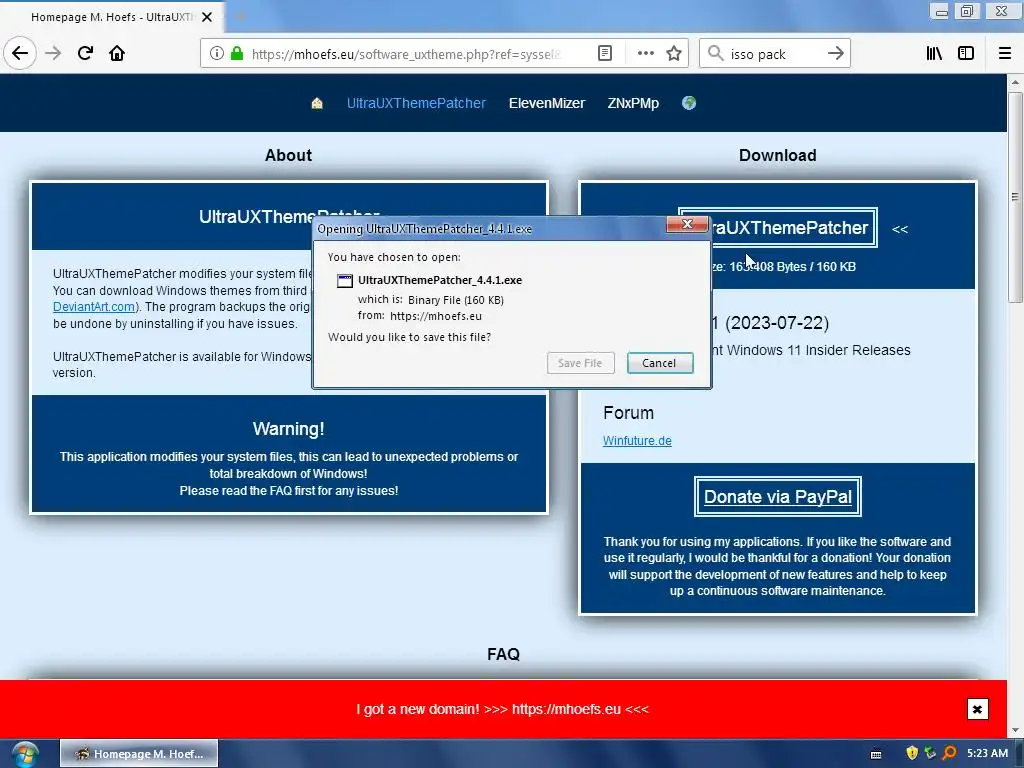
Task: Open page actions three-dot menu
Action: pos(645,54)
